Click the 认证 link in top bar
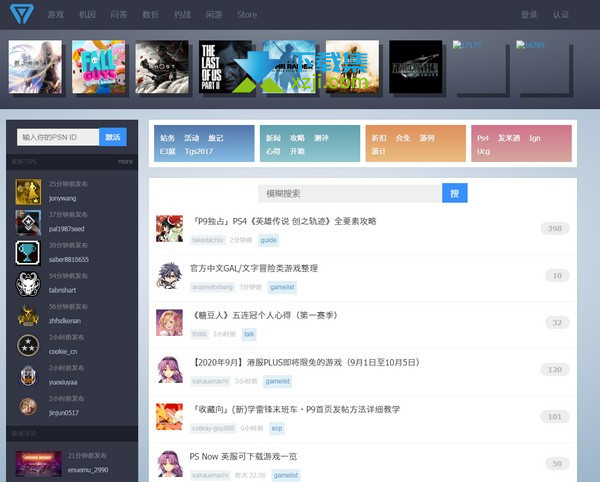The width and height of the screenshot is (600, 482). (561, 15)
